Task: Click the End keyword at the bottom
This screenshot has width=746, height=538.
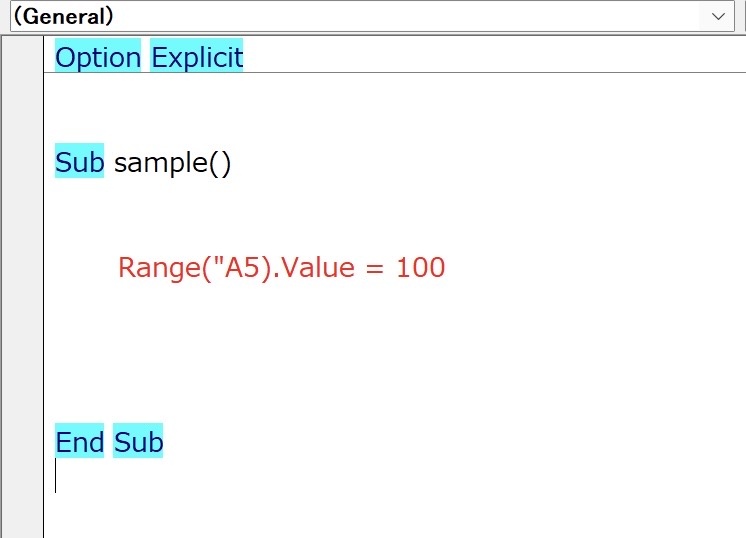Action: [79, 441]
